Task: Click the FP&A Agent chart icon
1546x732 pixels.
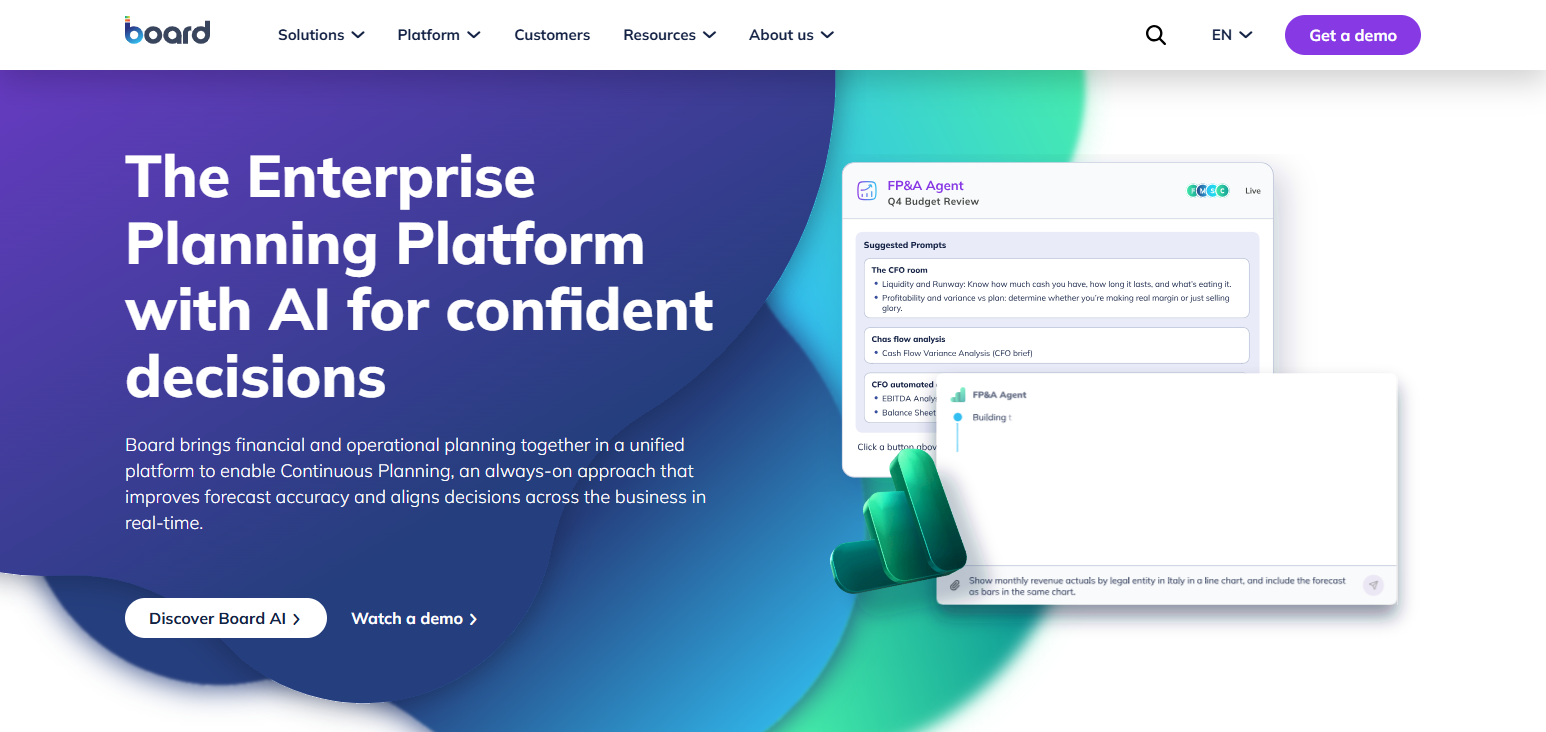Action: 866,191
